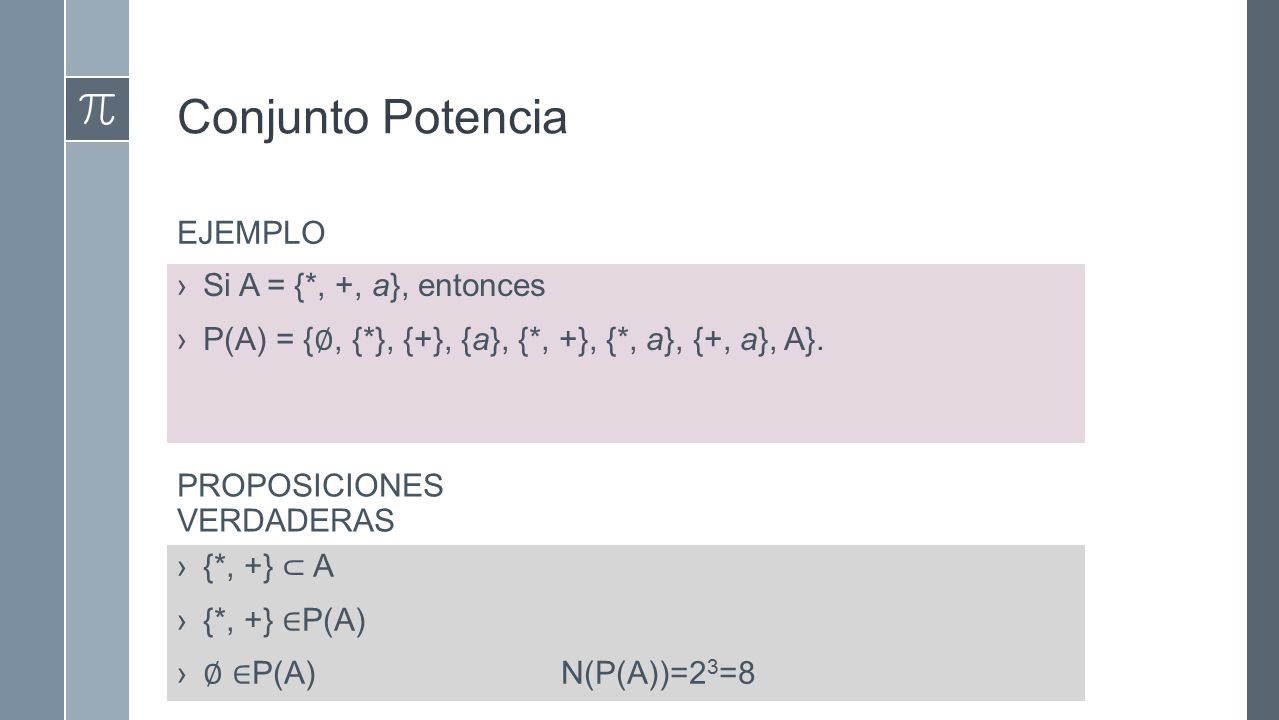Click the light blue-gray left sidebar strip

coord(97,430)
